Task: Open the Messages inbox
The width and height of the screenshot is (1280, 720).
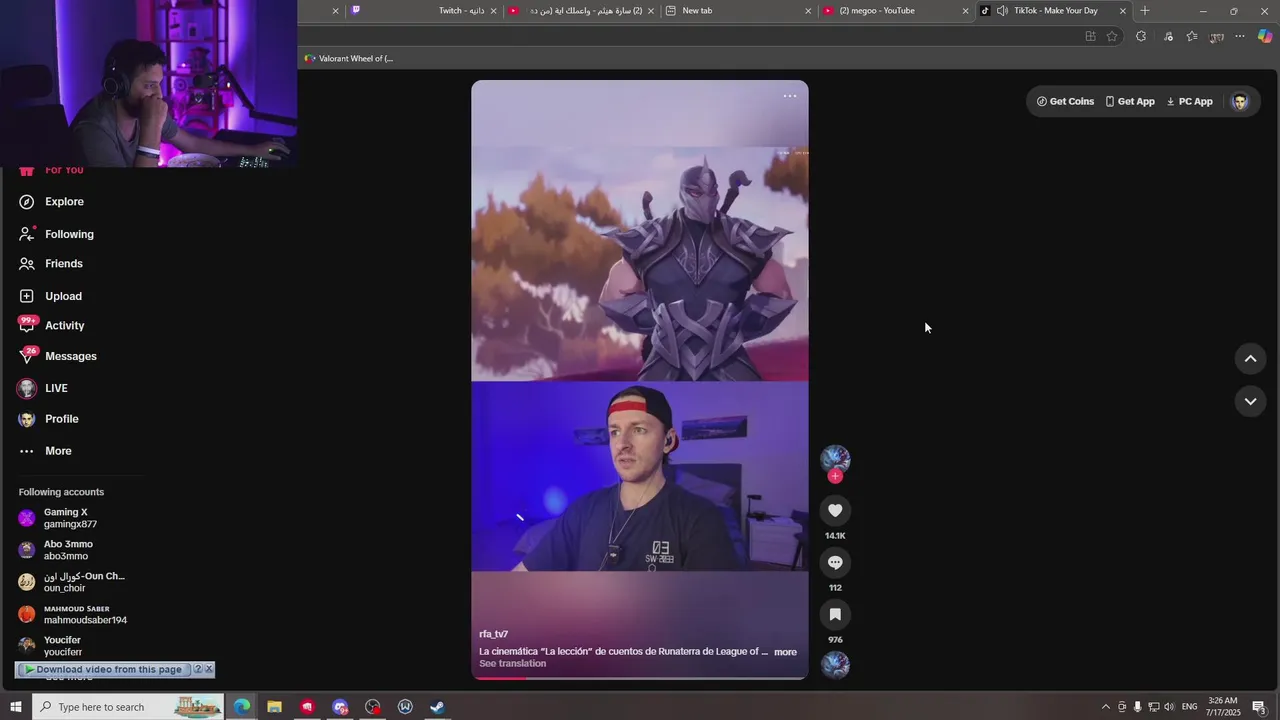Action: click(57, 356)
